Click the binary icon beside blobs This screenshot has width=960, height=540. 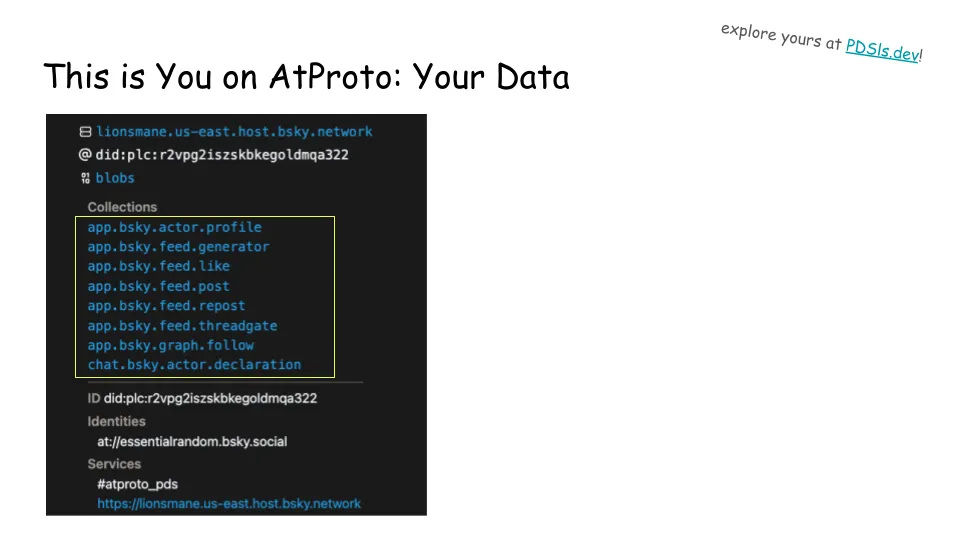click(86, 178)
